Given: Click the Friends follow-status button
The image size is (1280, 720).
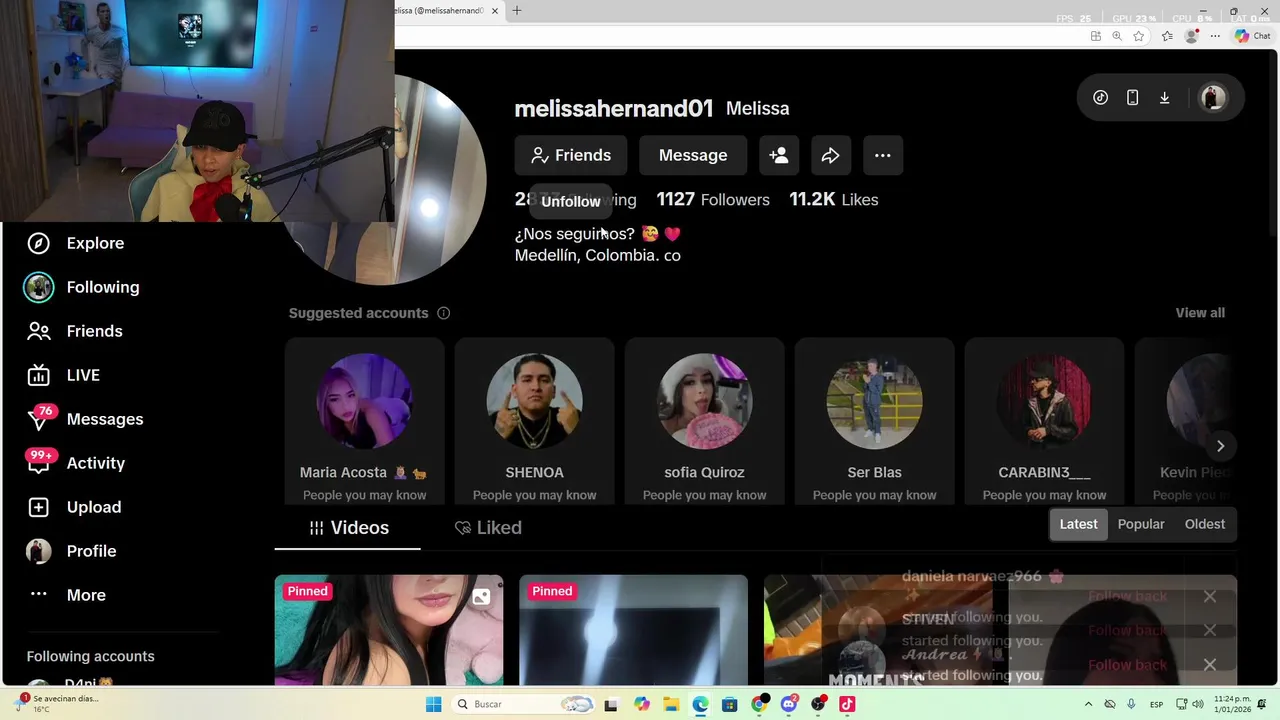Looking at the screenshot, I should [571, 155].
